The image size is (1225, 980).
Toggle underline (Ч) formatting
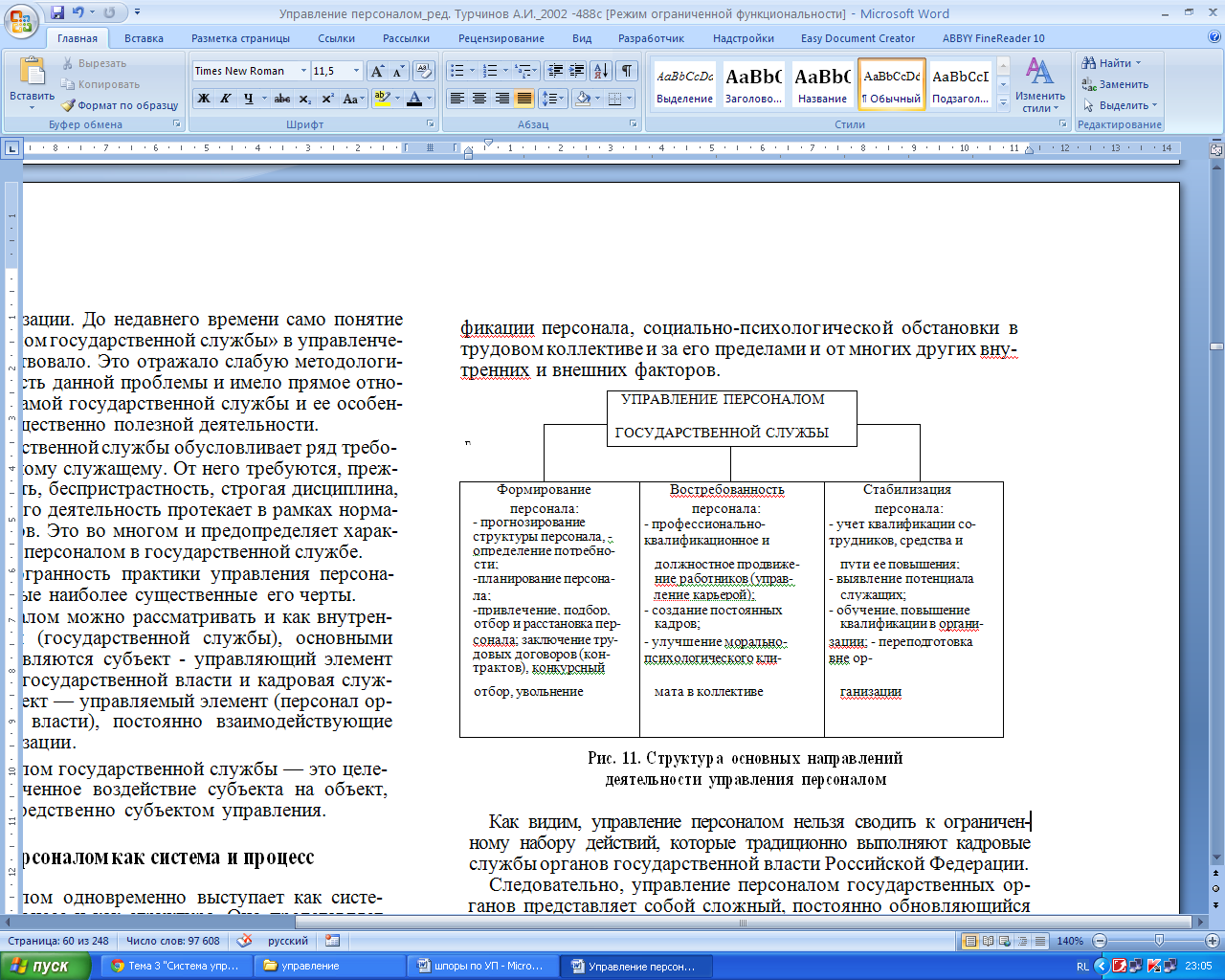[249, 99]
